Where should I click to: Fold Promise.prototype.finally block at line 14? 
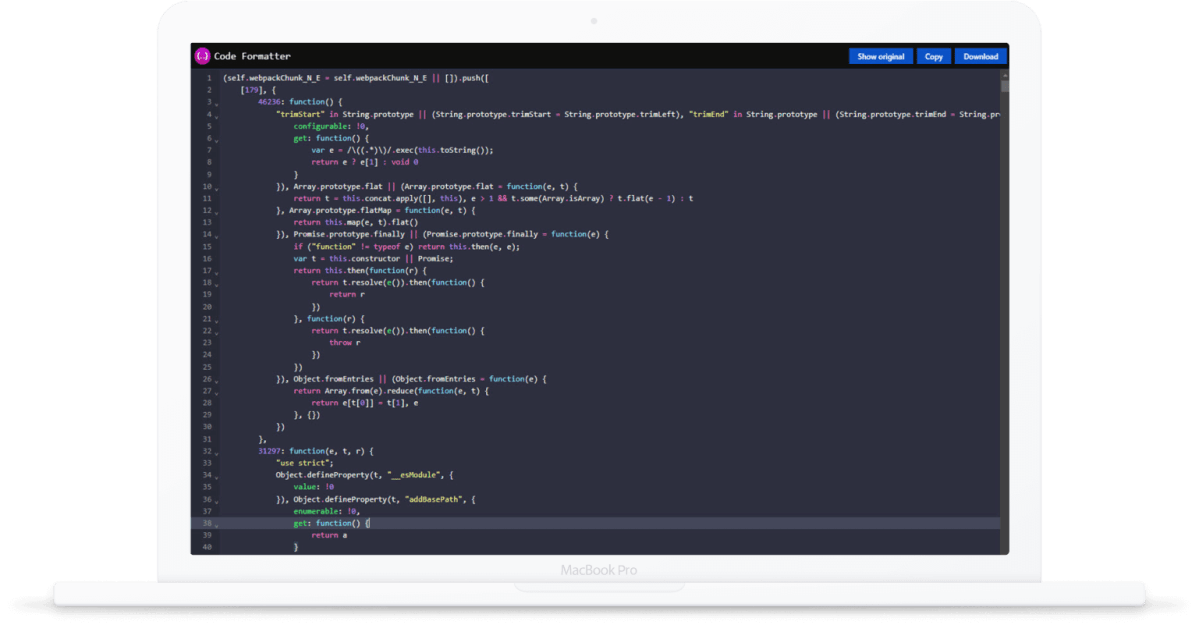[216, 236]
